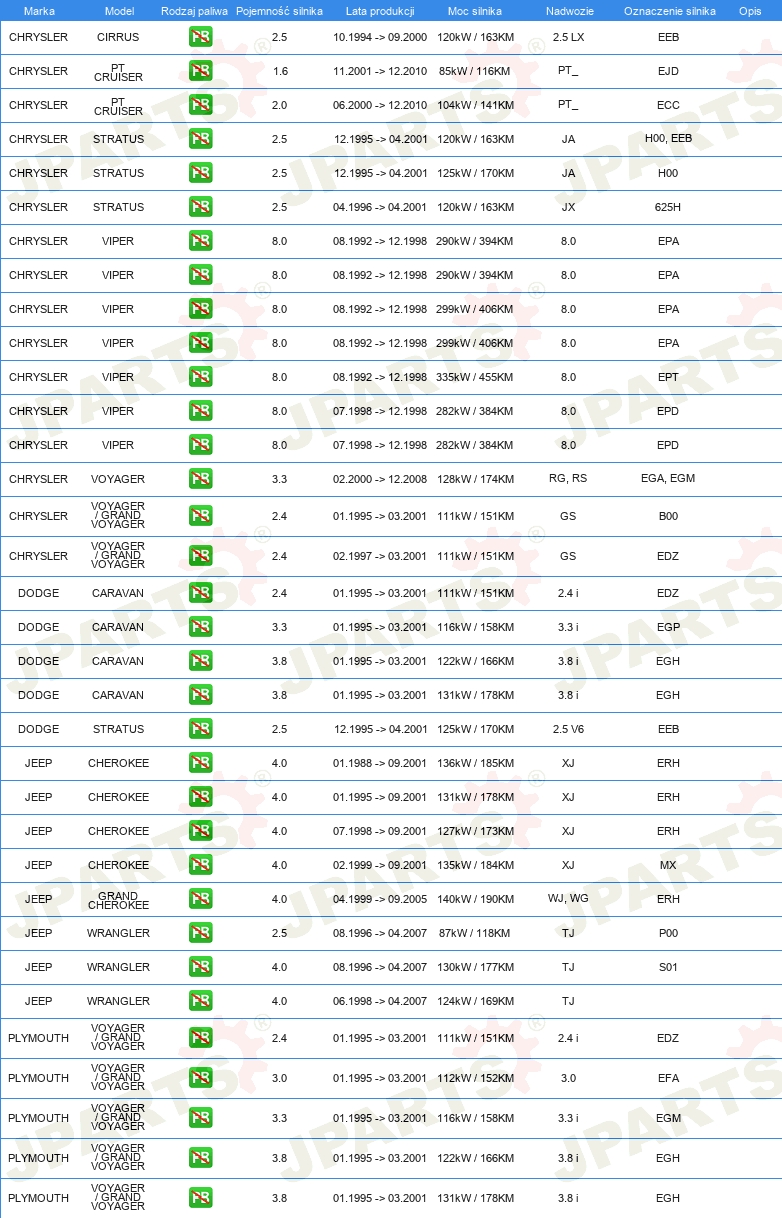Click the Model column header
Image resolution: width=782 pixels, height=1218 pixels.
pos(119,11)
